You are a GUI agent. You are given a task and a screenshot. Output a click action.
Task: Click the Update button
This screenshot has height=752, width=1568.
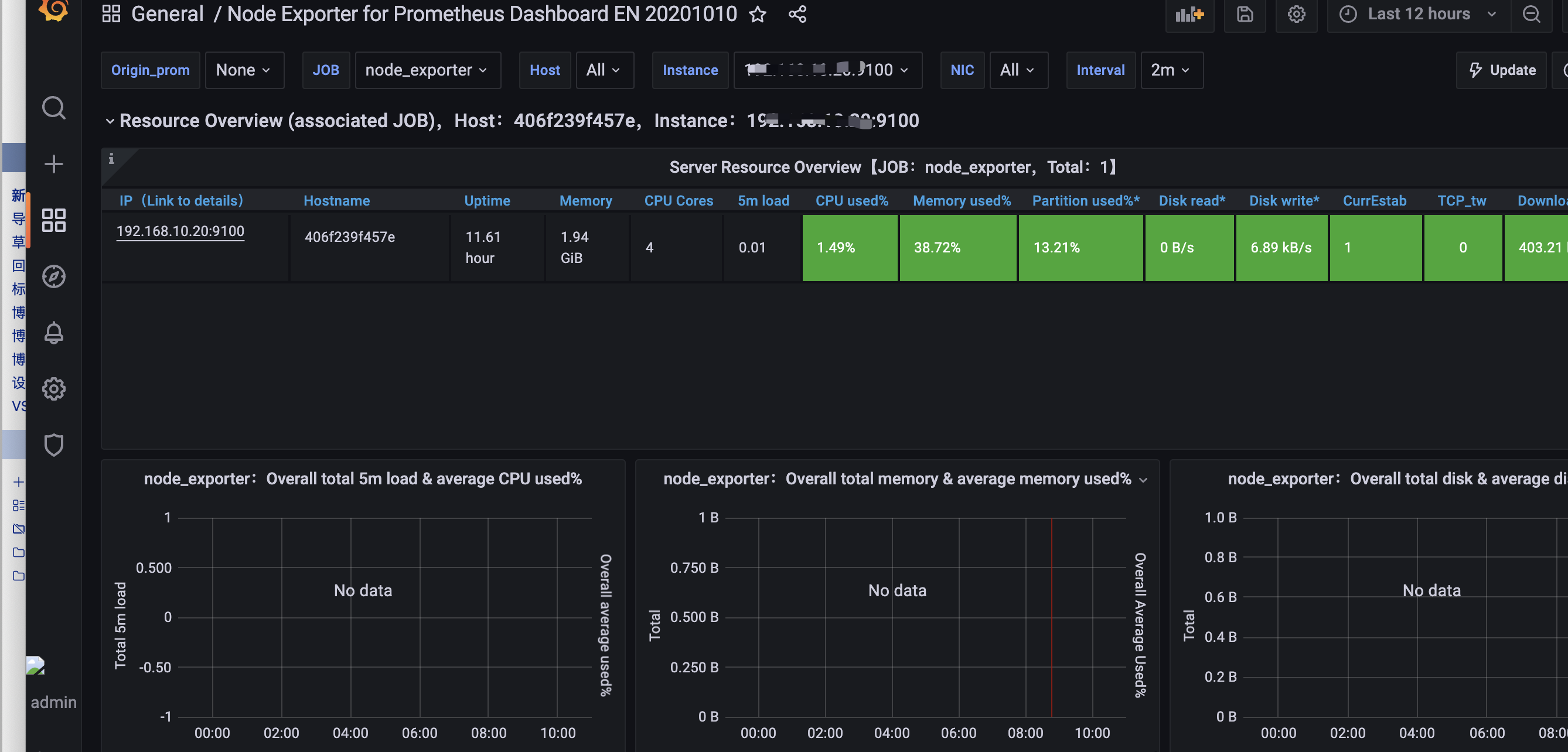click(x=1502, y=70)
